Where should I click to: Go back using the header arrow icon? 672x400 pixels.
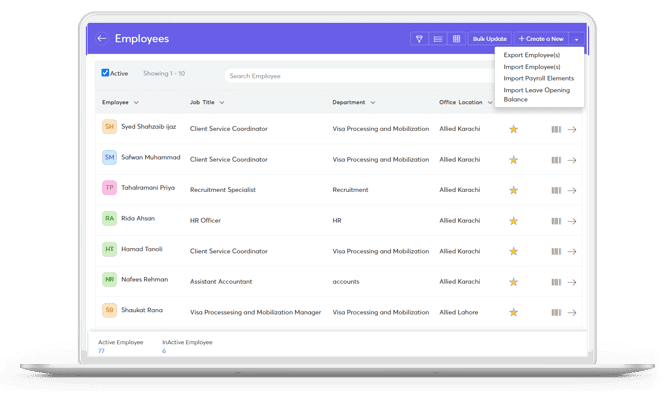click(x=102, y=39)
